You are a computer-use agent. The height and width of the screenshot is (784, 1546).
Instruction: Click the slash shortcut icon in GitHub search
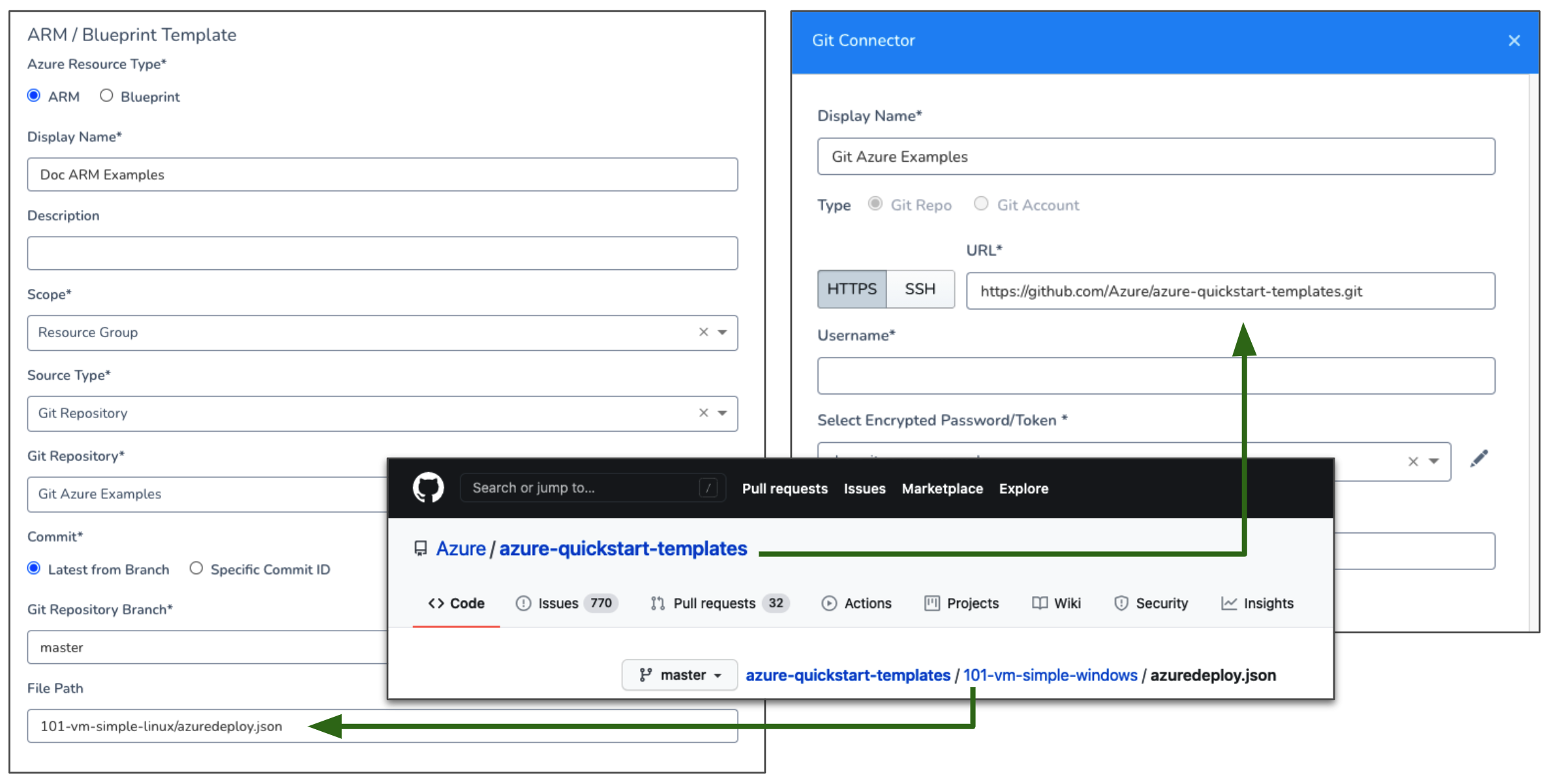(x=708, y=488)
